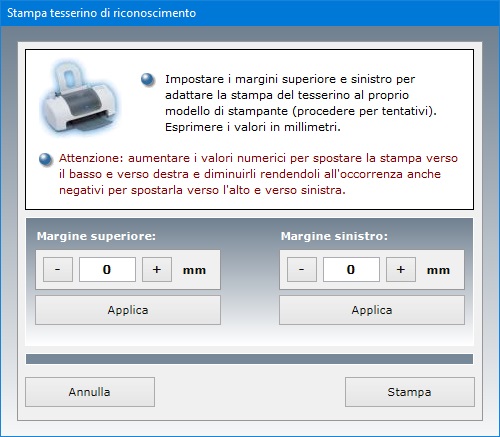Image resolution: width=500 pixels, height=437 pixels.
Task: Apply the Margine superiore setting
Action: pyautogui.click(x=128, y=310)
